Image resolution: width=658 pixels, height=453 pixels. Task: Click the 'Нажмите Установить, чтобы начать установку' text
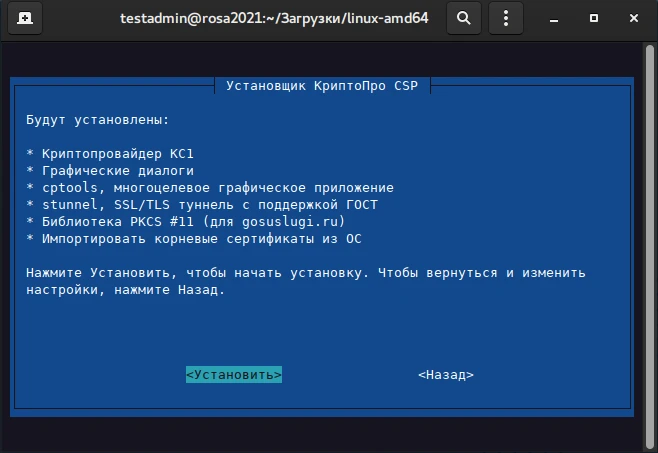pos(197,273)
